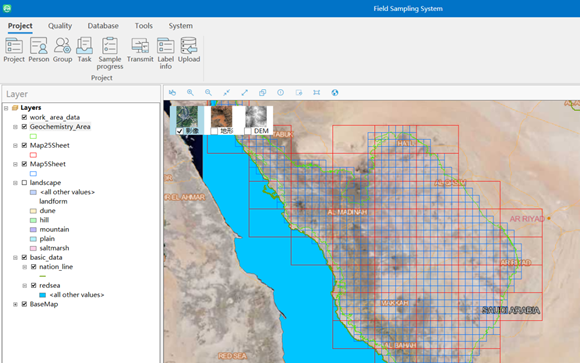Click the blue redsea color swatch
580x363 pixels.
(43, 295)
